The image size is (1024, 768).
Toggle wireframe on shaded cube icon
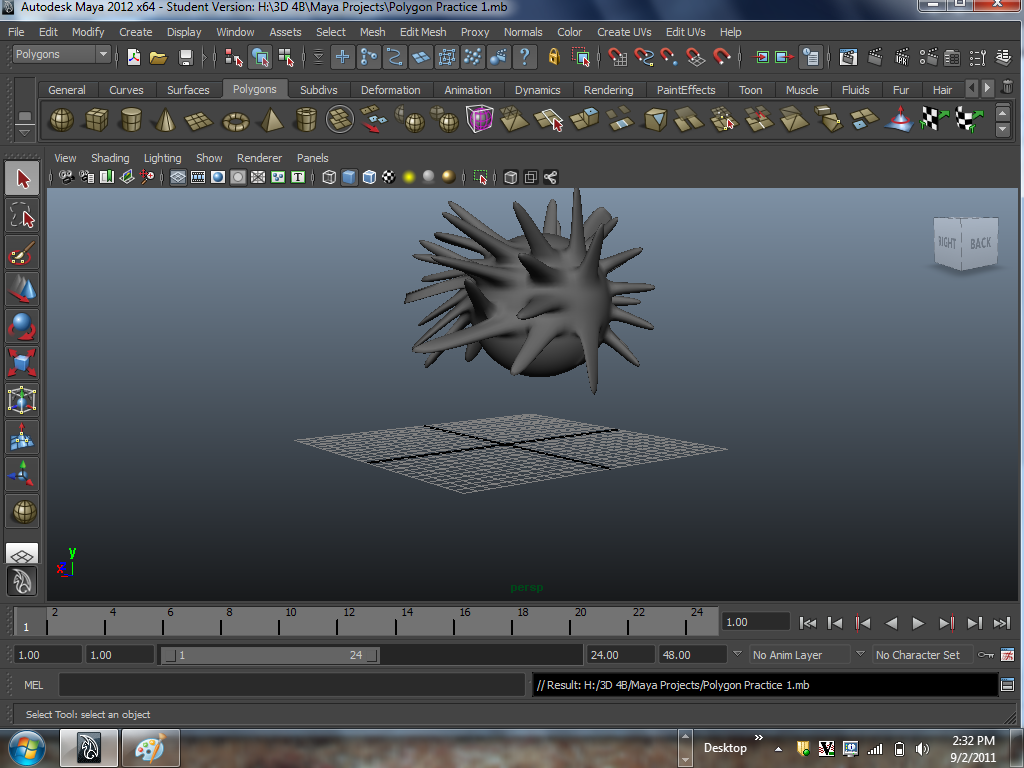369,177
